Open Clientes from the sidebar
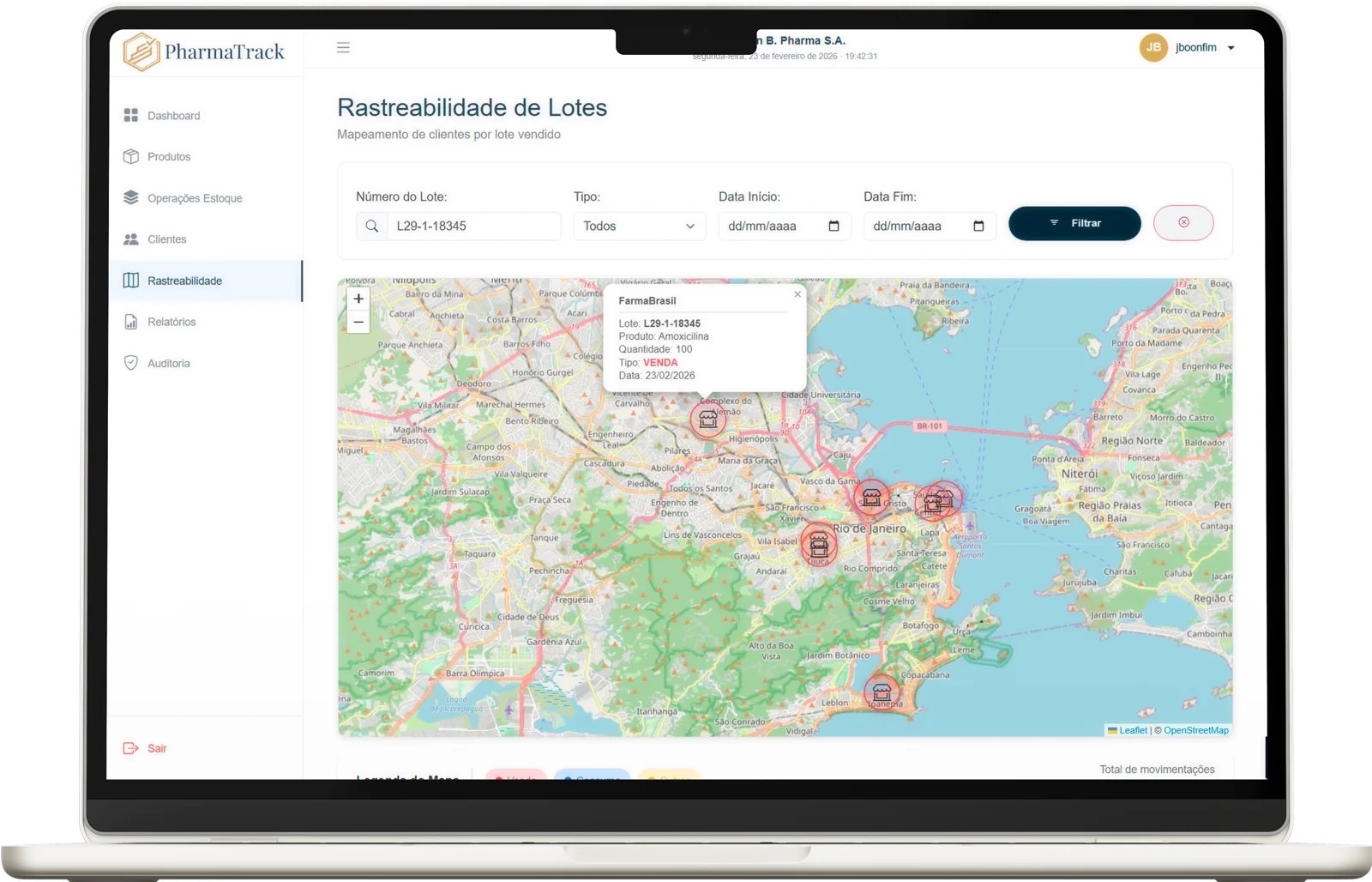Image resolution: width=1372 pixels, height=882 pixels. tap(205, 239)
